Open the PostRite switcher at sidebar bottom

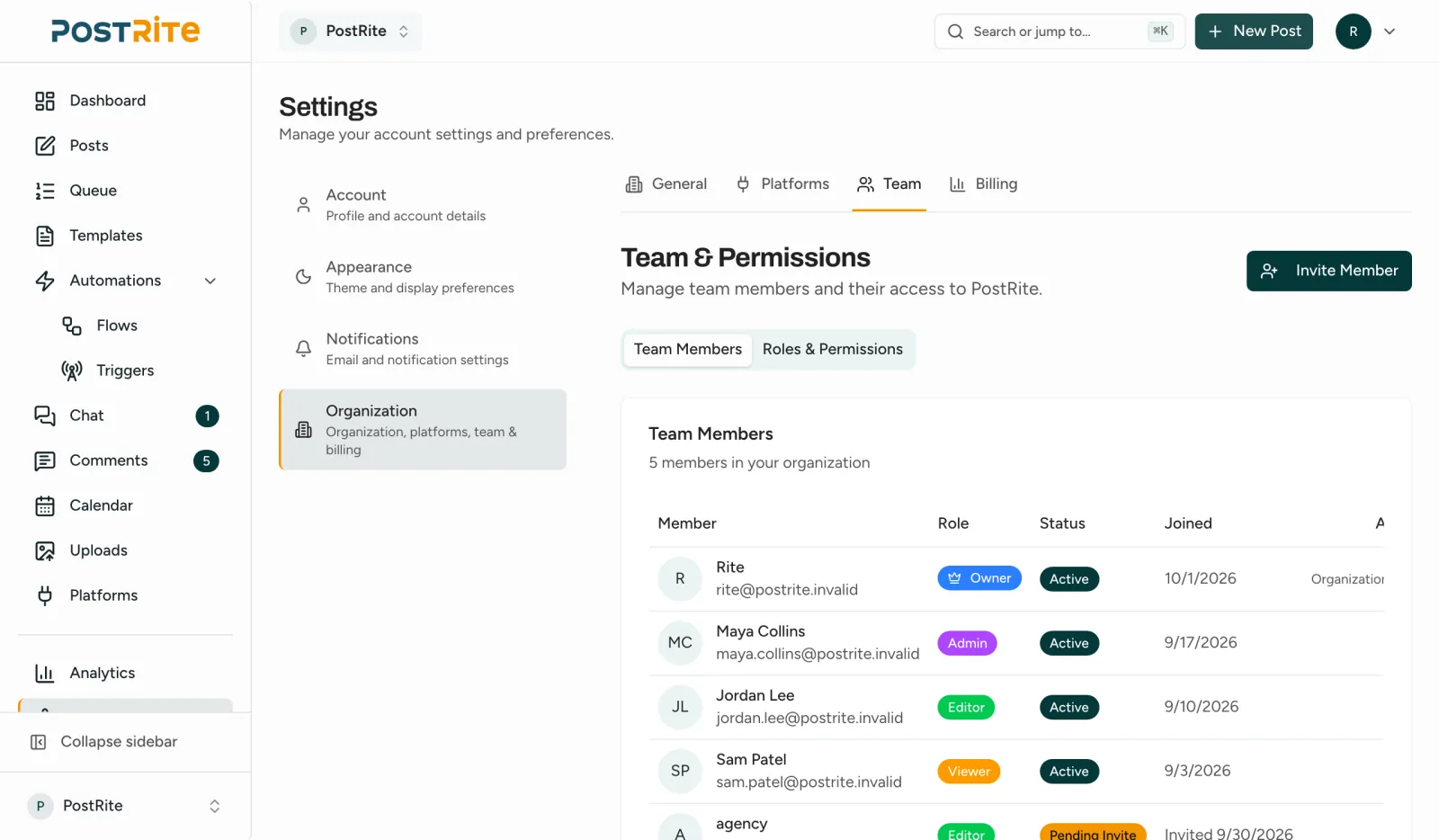pos(125,806)
